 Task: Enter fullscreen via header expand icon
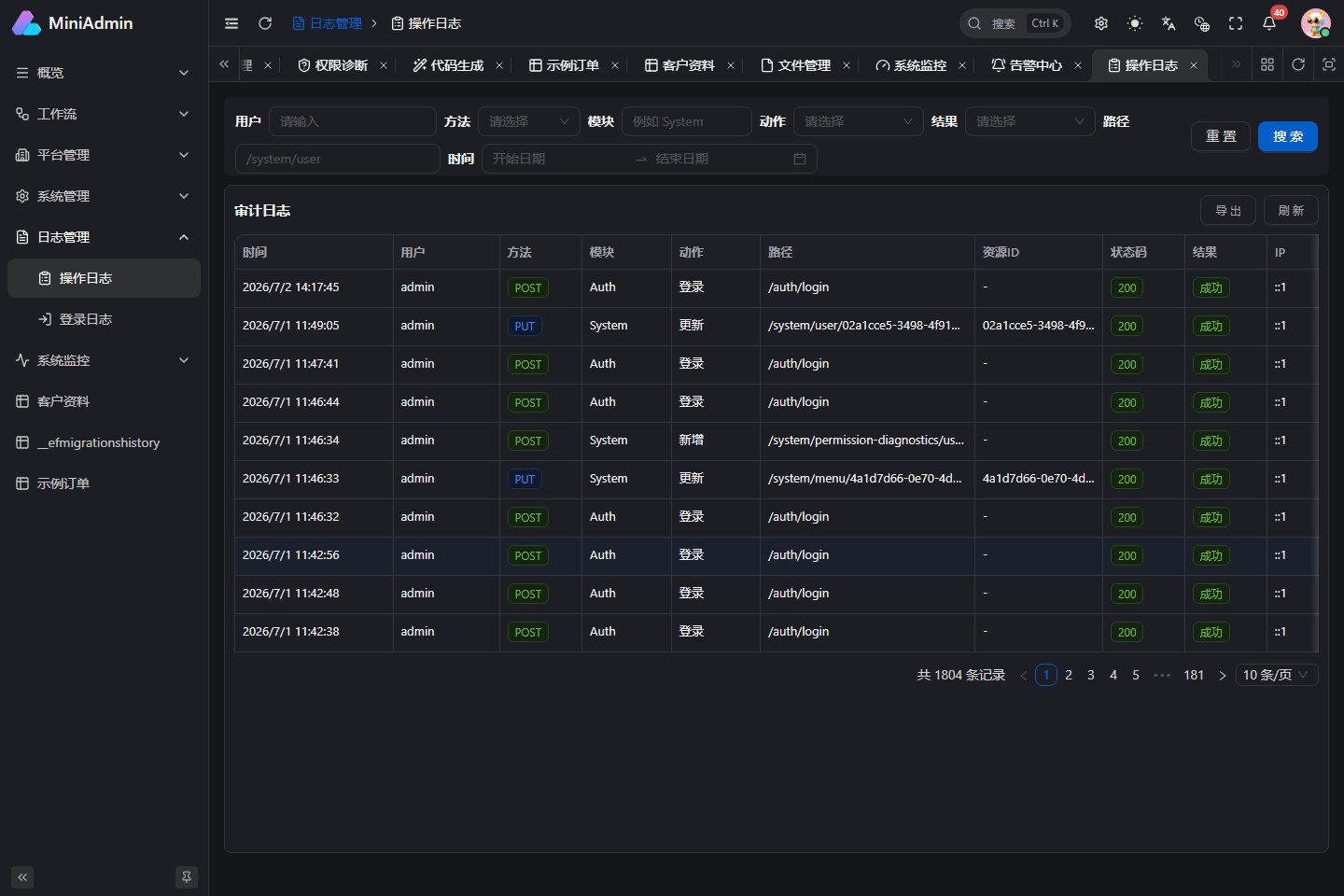pyautogui.click(x=1236, y=23)
